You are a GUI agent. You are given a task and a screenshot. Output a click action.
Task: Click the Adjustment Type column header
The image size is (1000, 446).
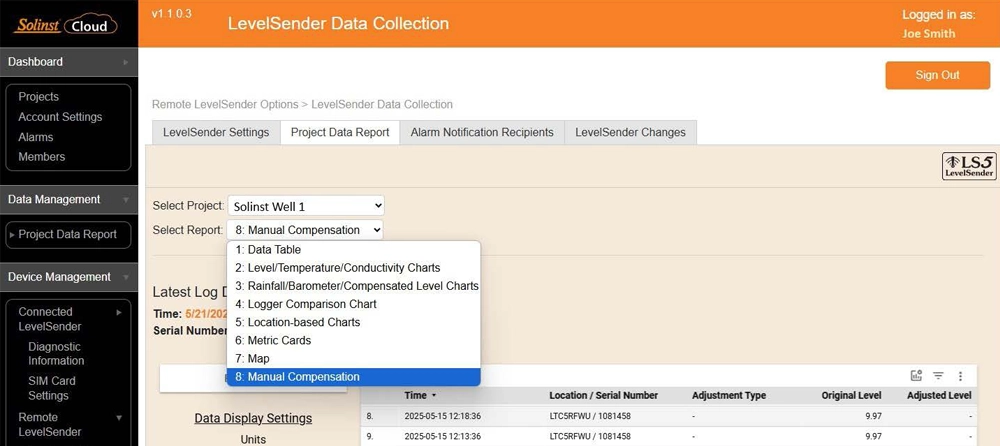pos(729,396)
